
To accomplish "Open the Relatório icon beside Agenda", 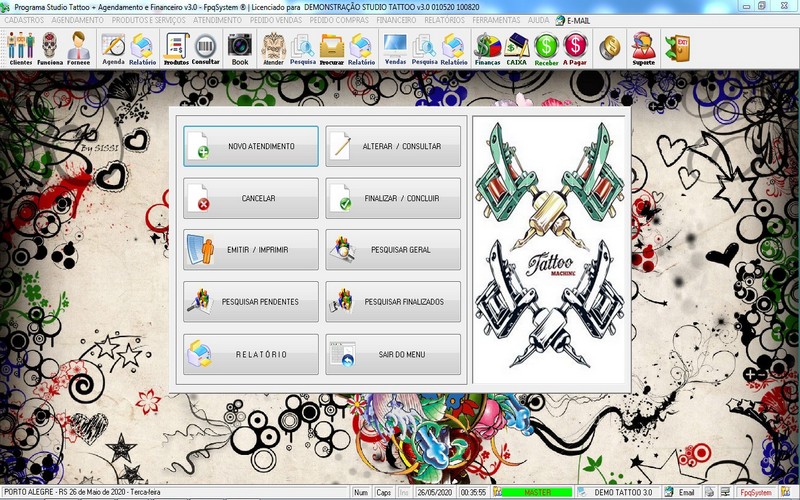I will point(142,48).
